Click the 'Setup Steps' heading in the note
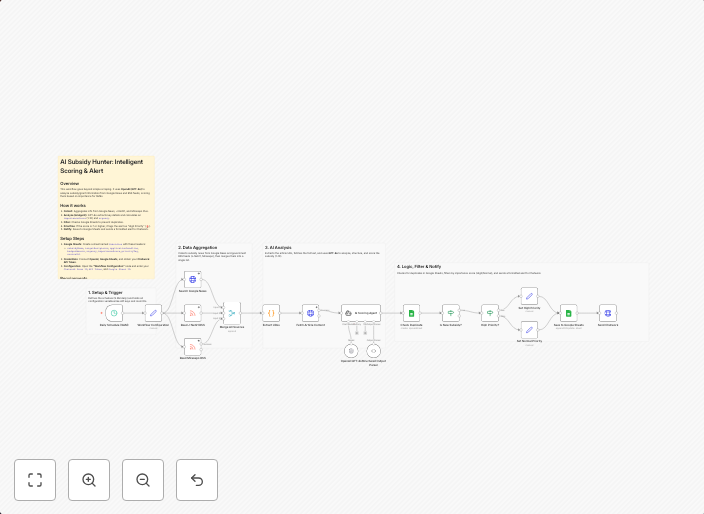704x514 pixels. pyautogui.click(x=72, y=239)
